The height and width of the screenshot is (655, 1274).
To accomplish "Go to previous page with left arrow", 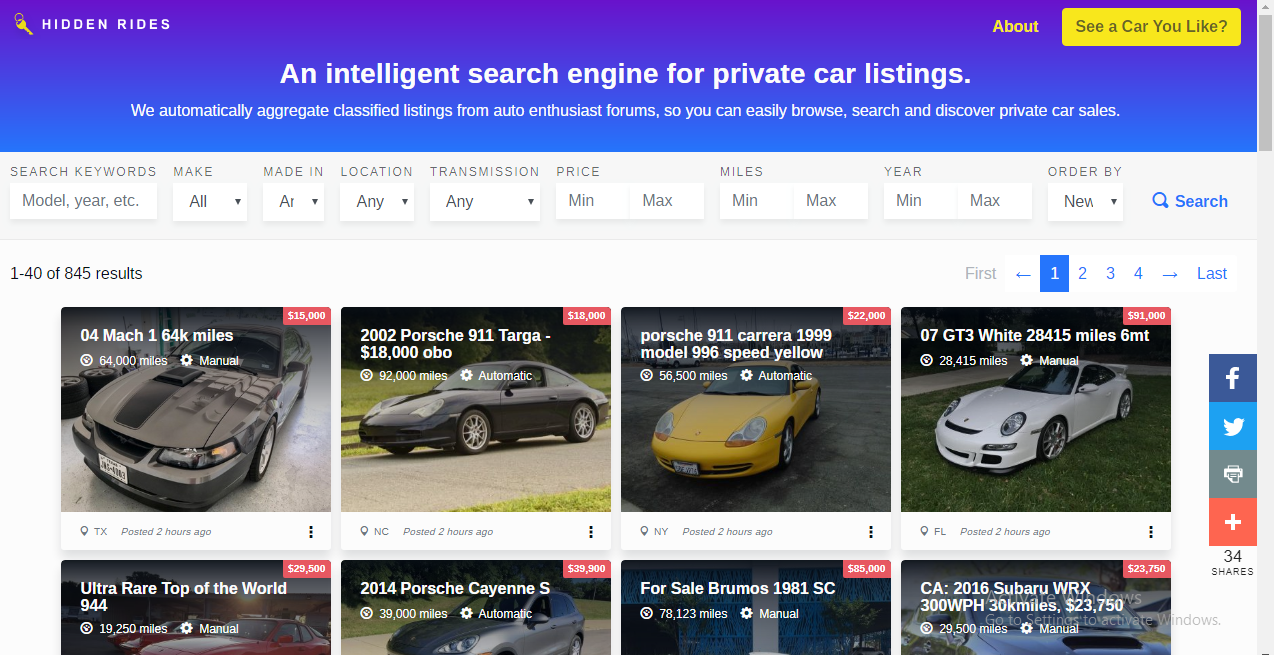I will [x=1023, y=273].
